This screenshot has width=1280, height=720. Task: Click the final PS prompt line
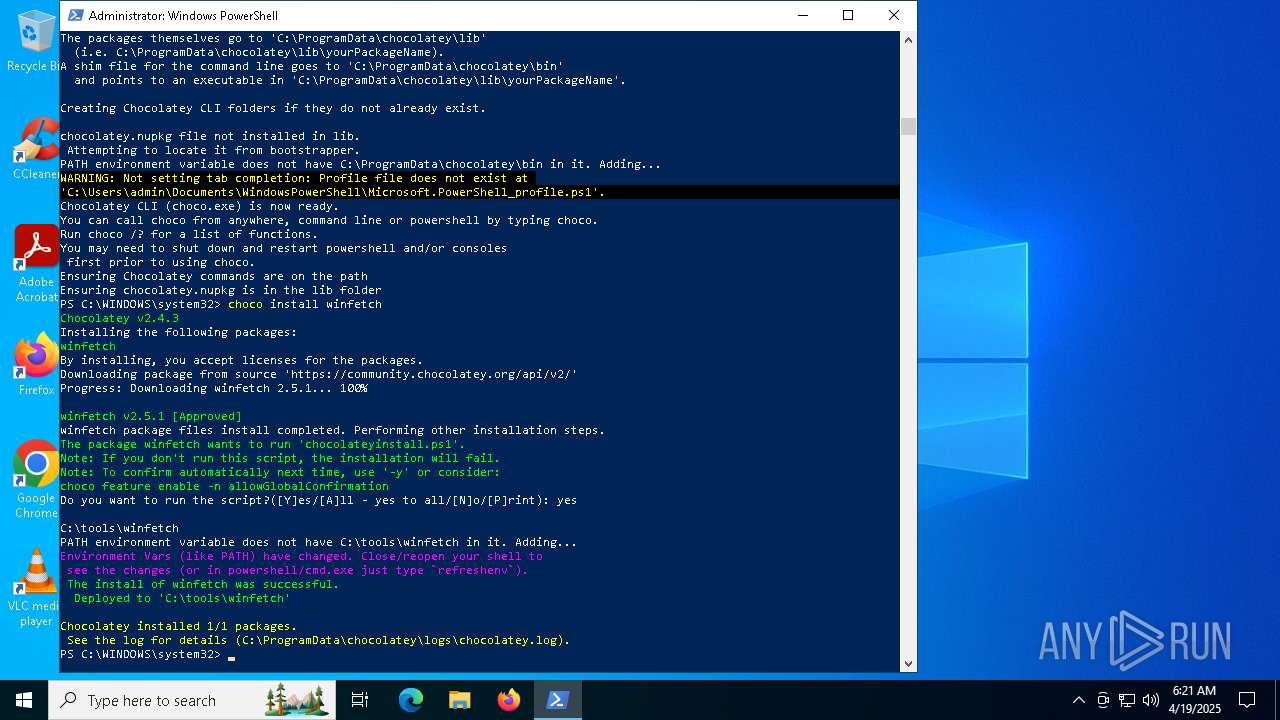pos(147,654)
